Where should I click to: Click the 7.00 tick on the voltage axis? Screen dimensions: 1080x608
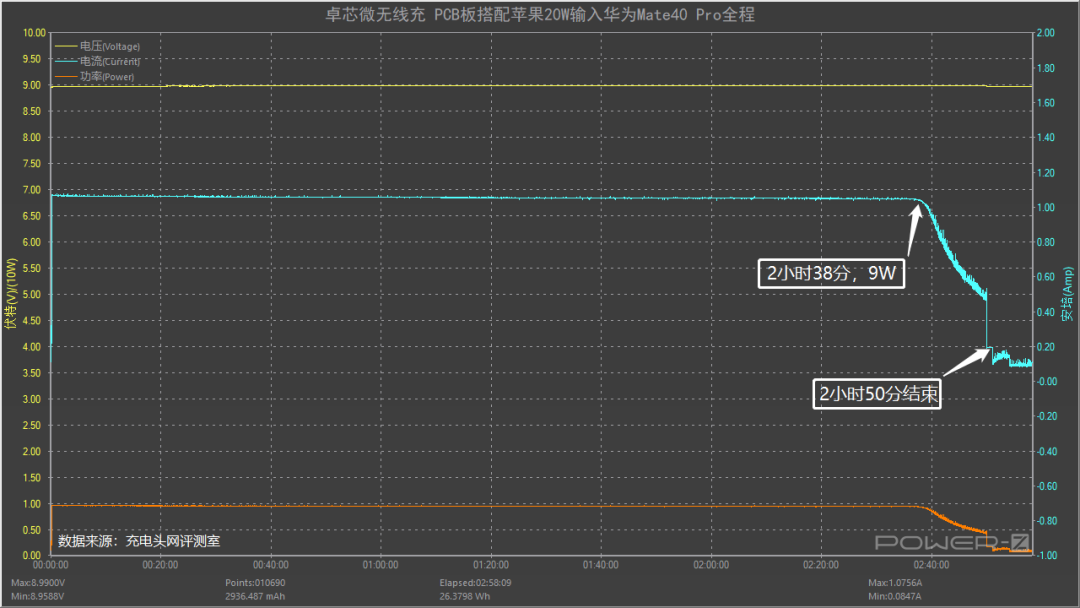(32, 190)
